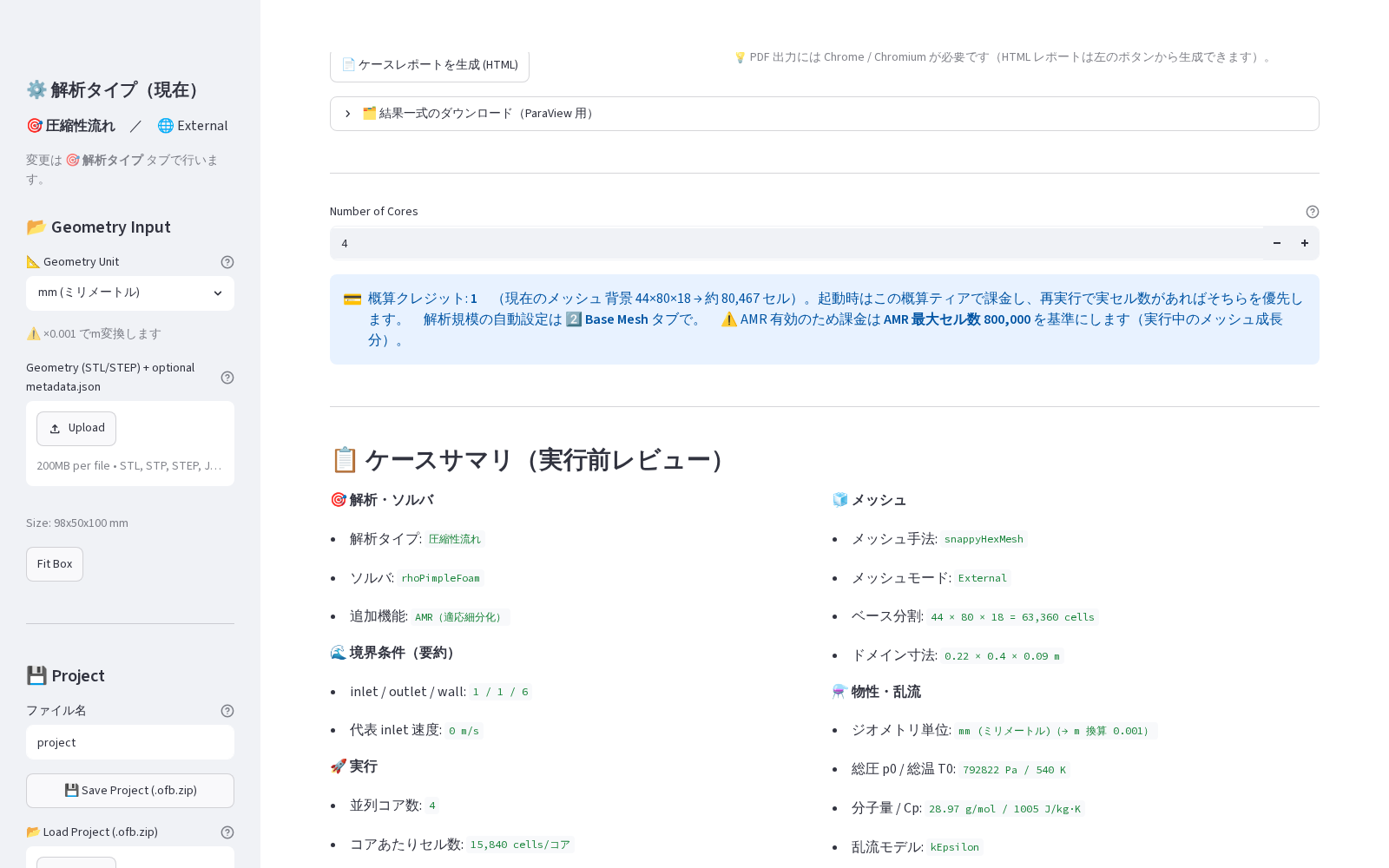Click the Geometry Input heading
The image size is (1389, 868).
98,227
